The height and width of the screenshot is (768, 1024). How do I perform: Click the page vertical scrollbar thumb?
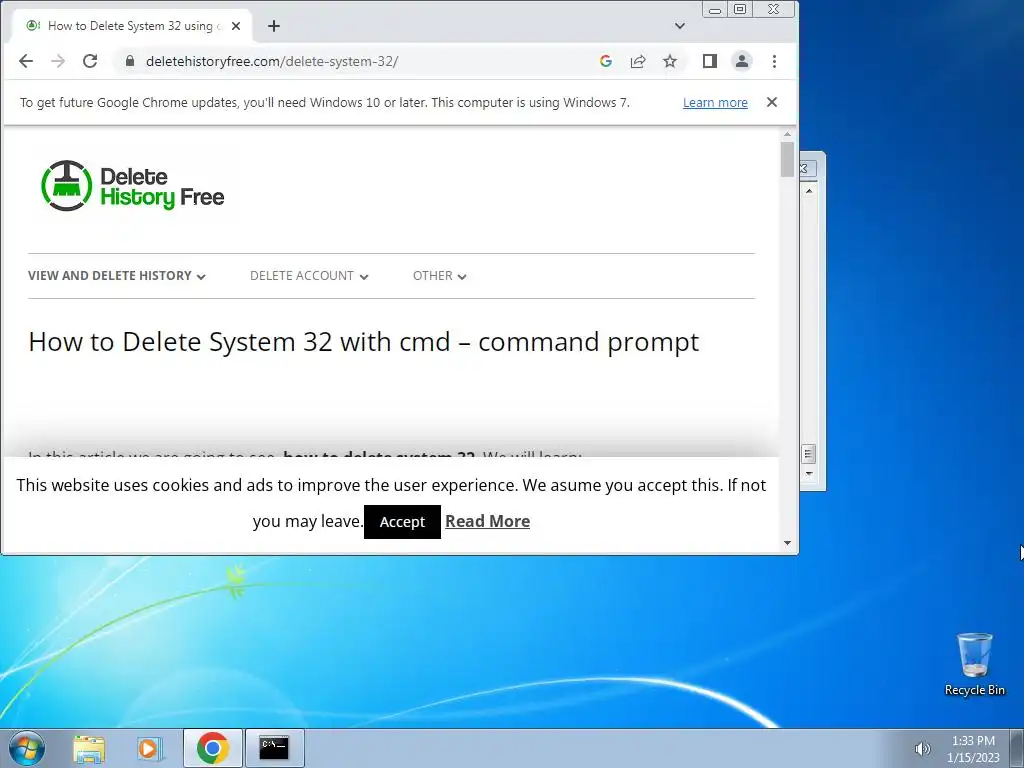[x=787, y=159]
